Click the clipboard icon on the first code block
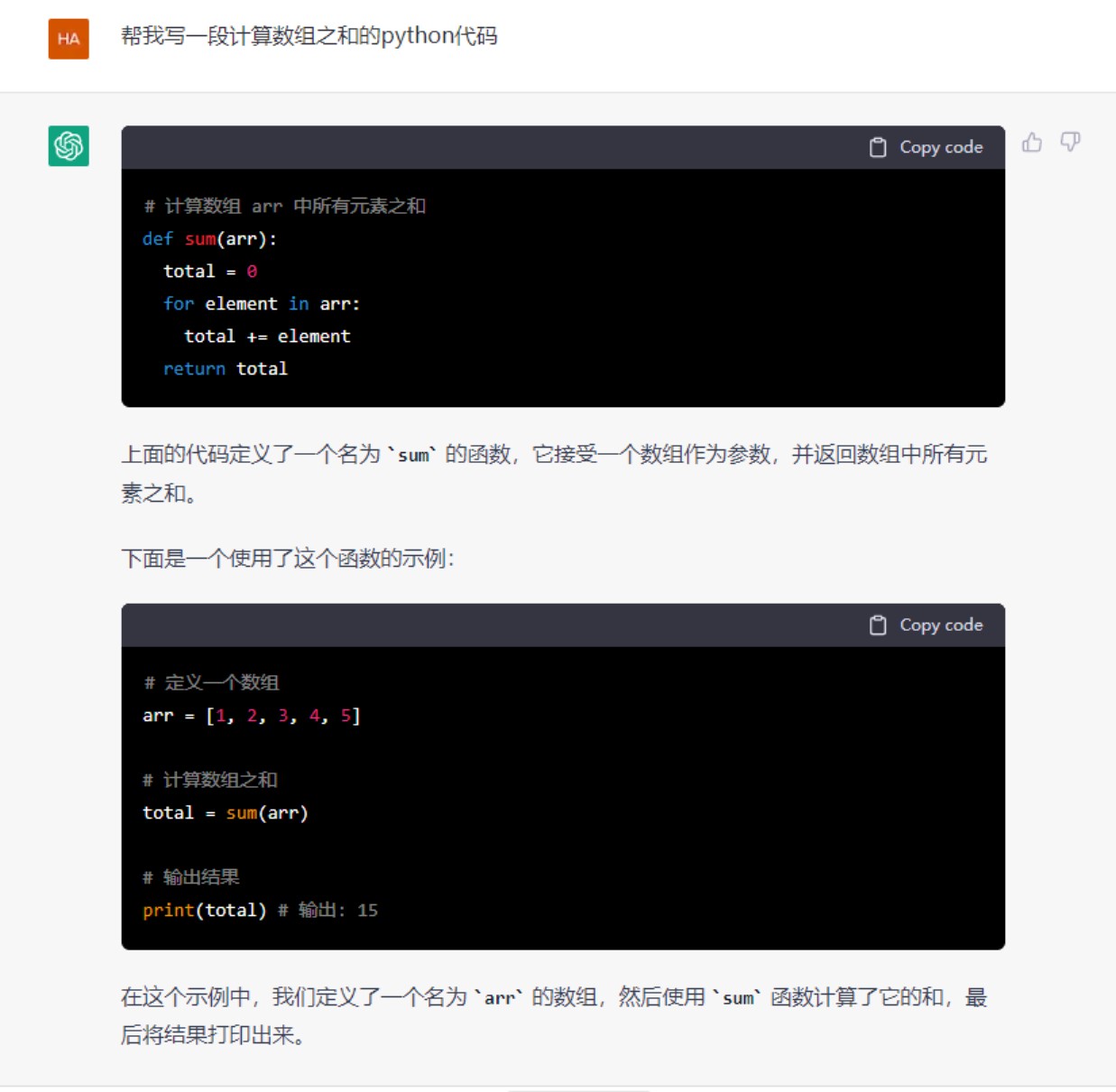1116x1092 pixels. (x=876, y=146)
